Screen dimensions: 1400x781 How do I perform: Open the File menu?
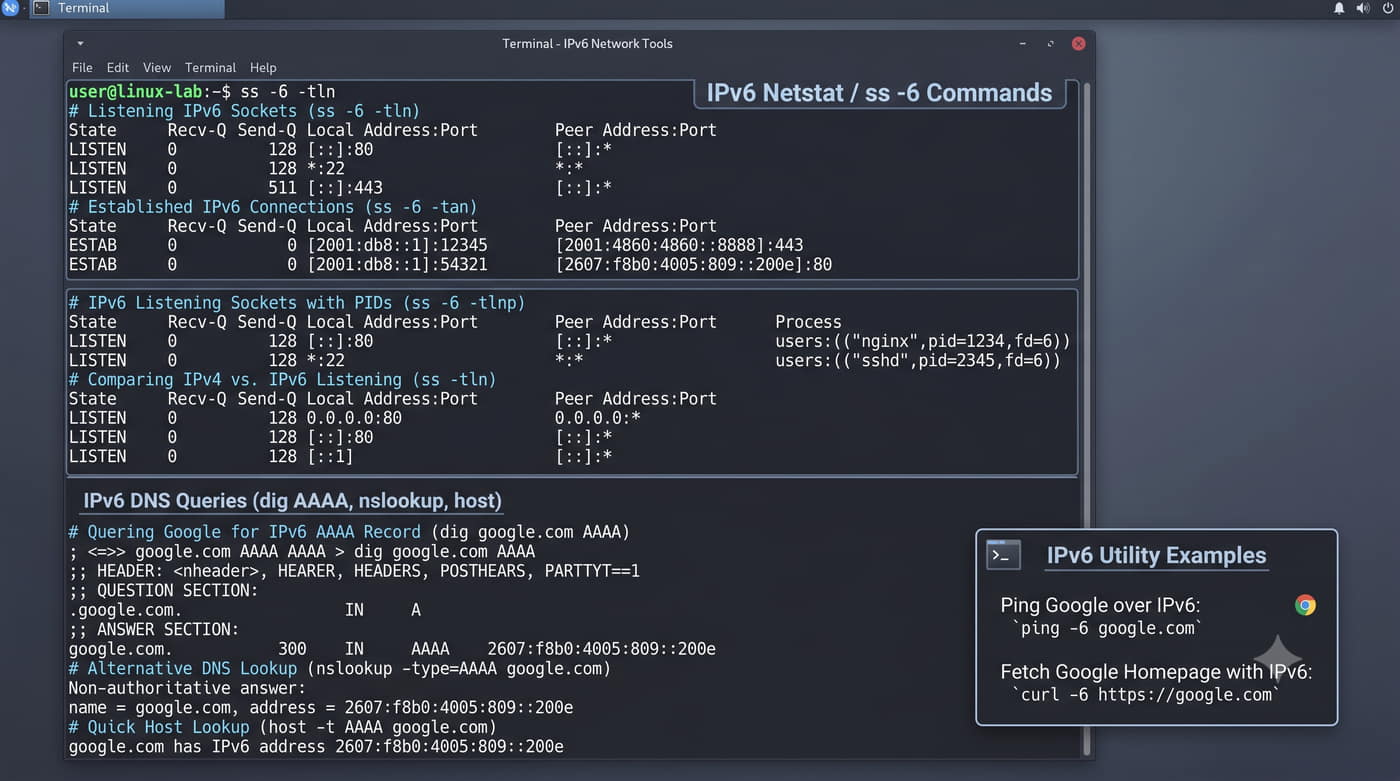click(x=82, y=68)
